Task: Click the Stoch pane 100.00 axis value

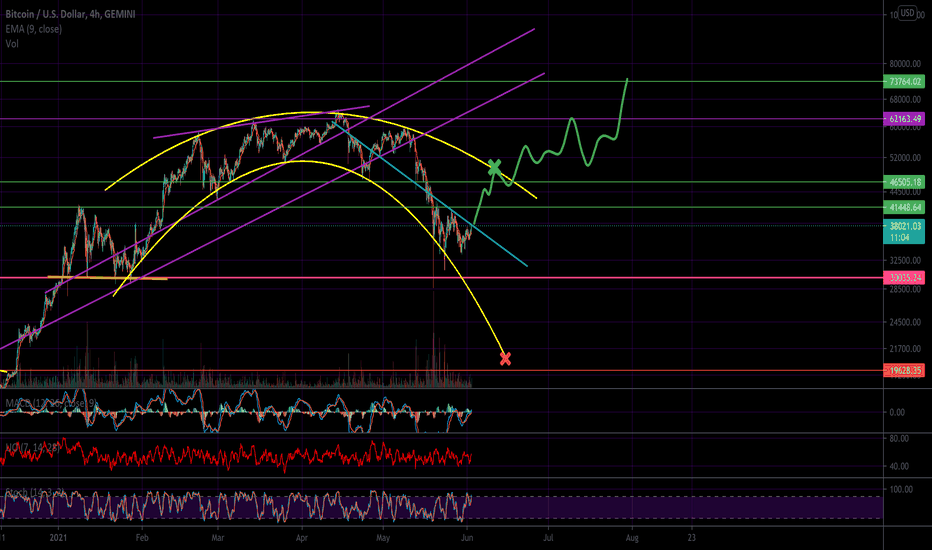Action: click(901, 489)
